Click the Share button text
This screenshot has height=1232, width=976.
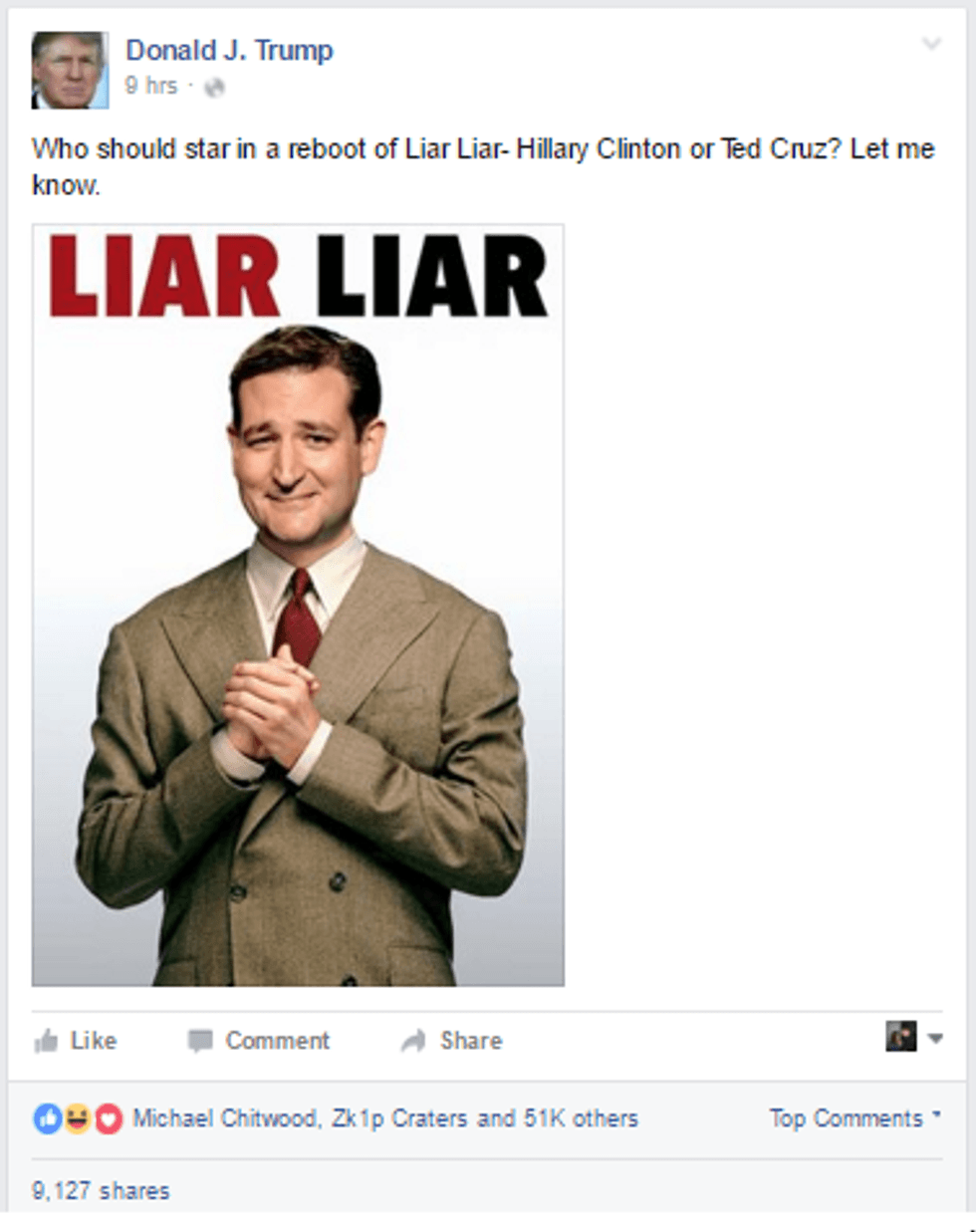pos(471,1041)
